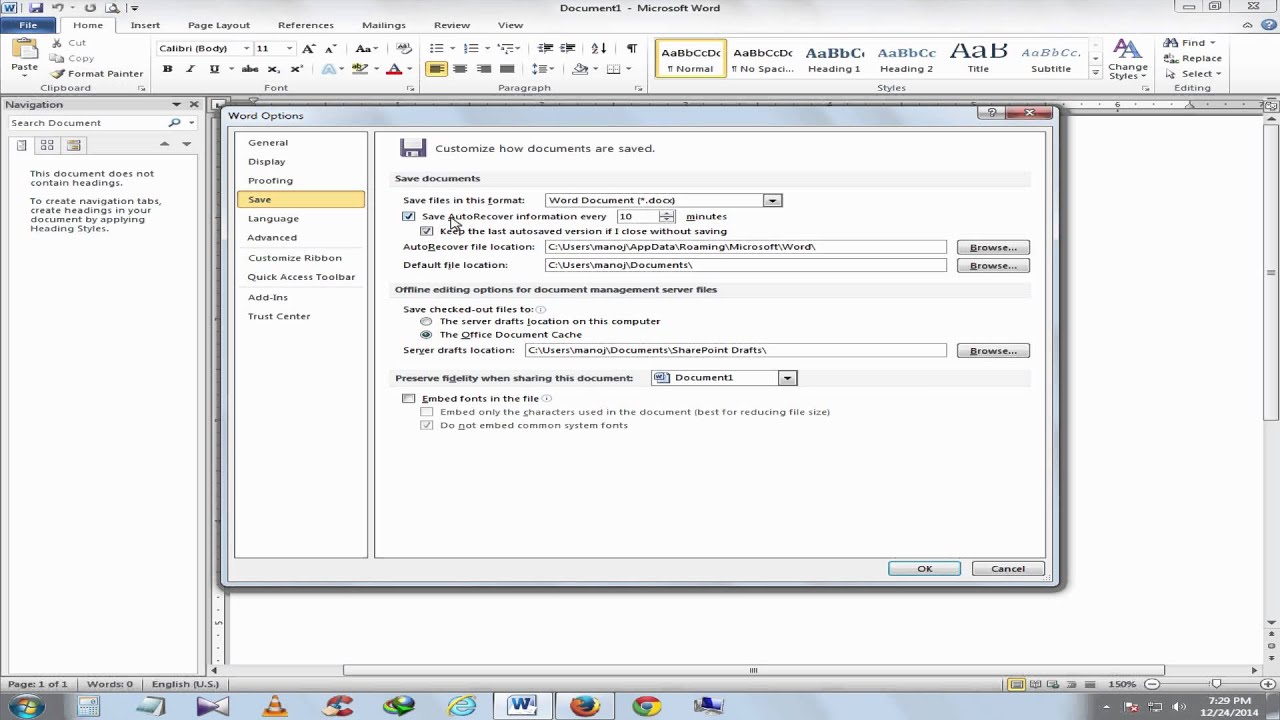Click the Clear Formatting icon
This screenshot has width=1280, height=720.
coord(404,48)
